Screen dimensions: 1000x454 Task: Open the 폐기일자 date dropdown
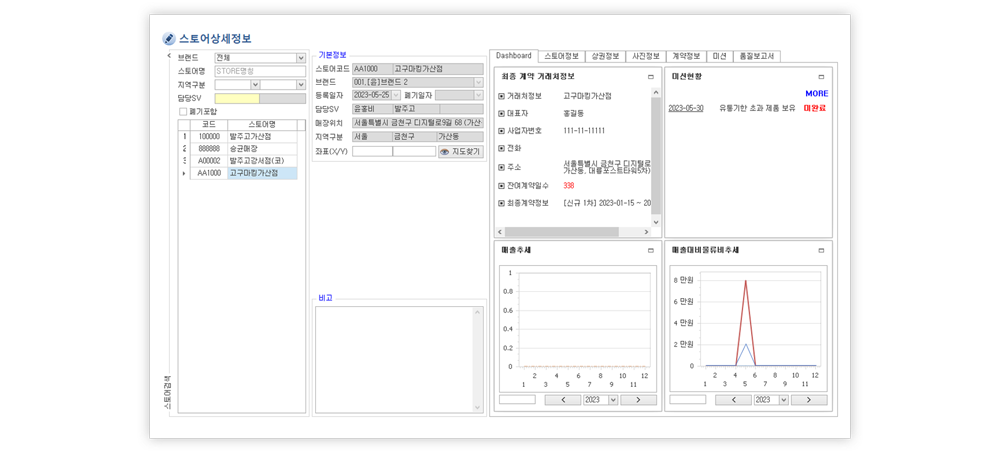coord(478,95)
